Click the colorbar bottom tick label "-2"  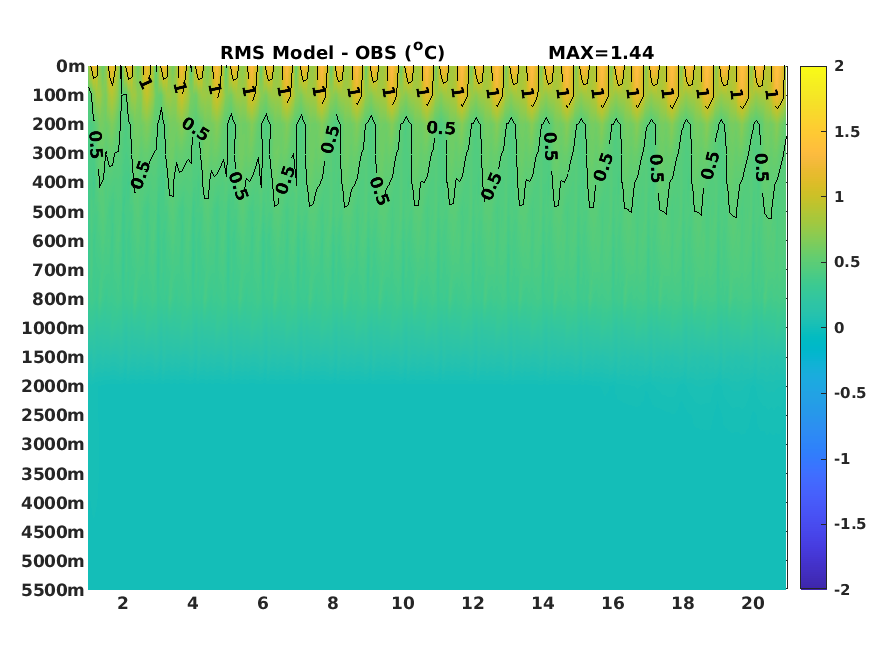pyautogui.click(x=842, y=590)
